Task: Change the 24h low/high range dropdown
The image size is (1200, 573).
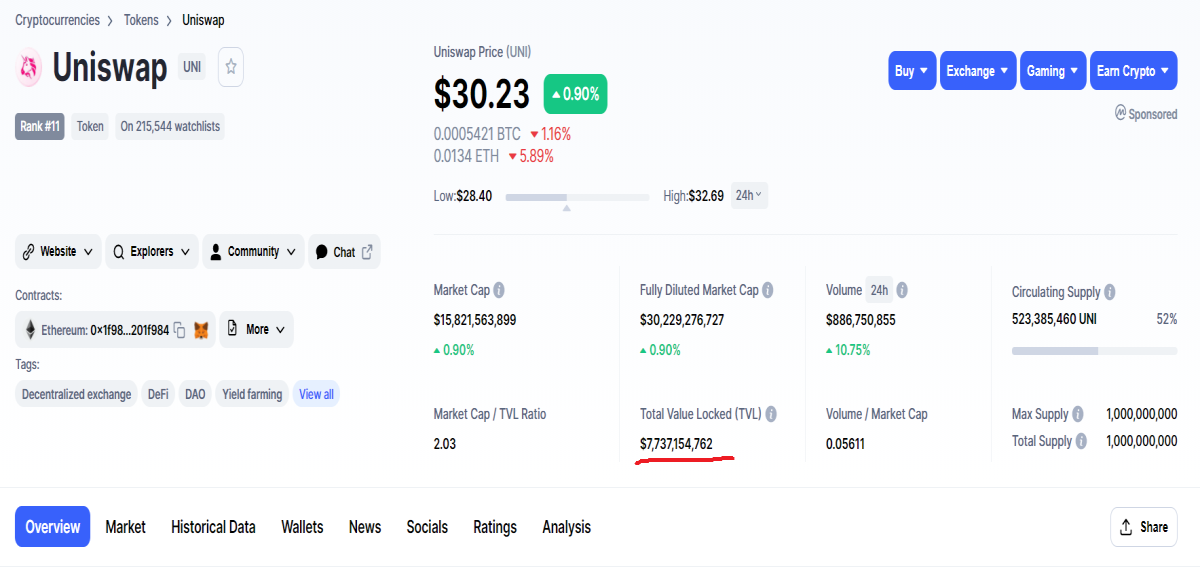Action: (x=749, y=195)
